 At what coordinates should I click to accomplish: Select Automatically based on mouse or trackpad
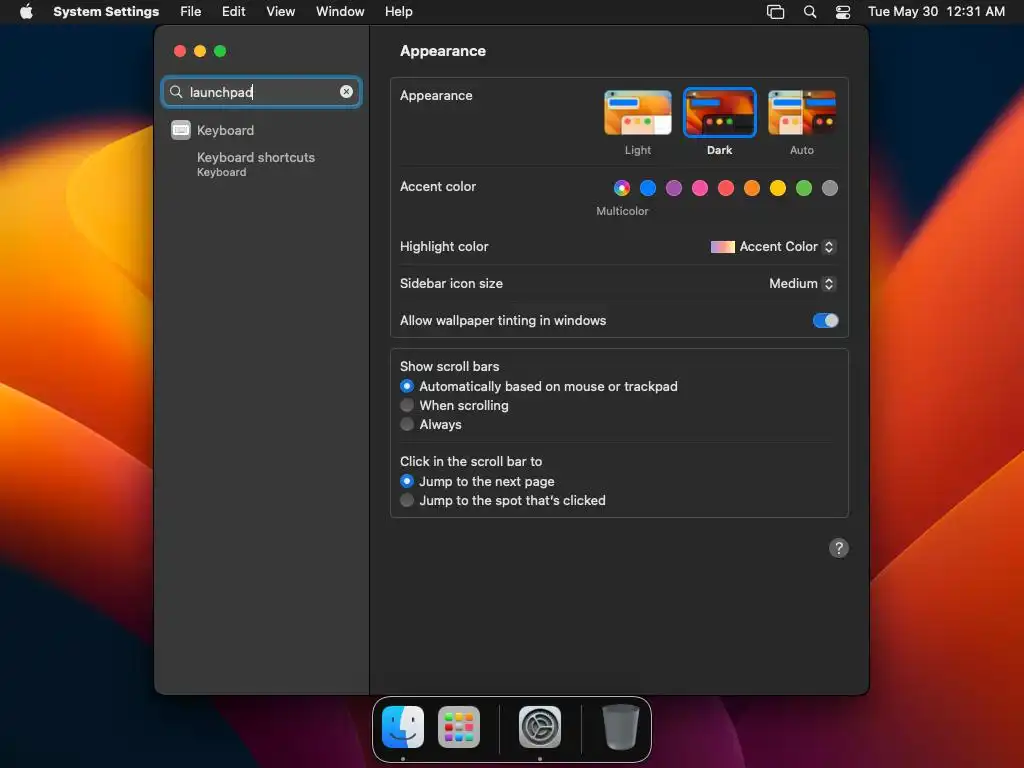pos(407,386)
